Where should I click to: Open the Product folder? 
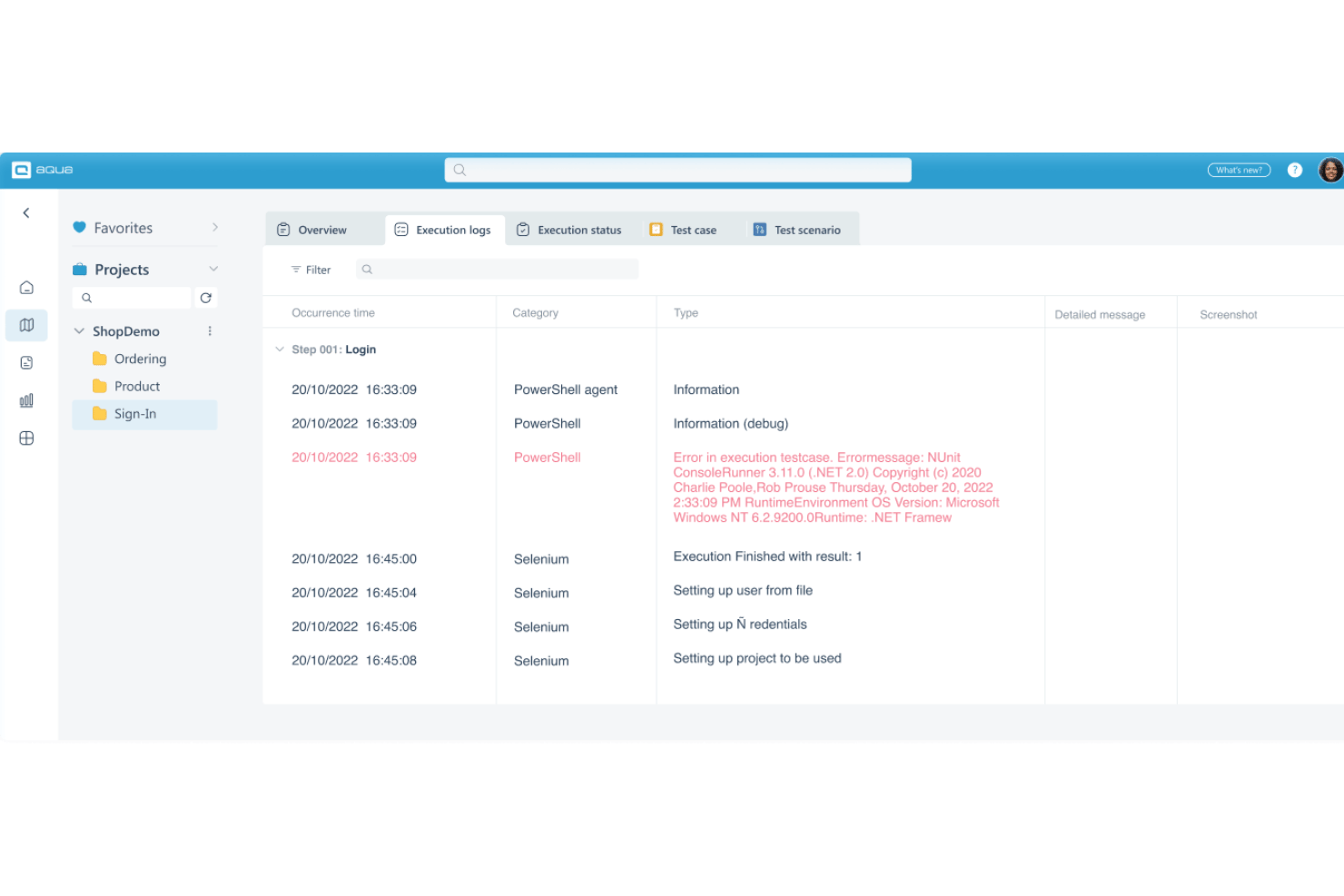[126, 387]
